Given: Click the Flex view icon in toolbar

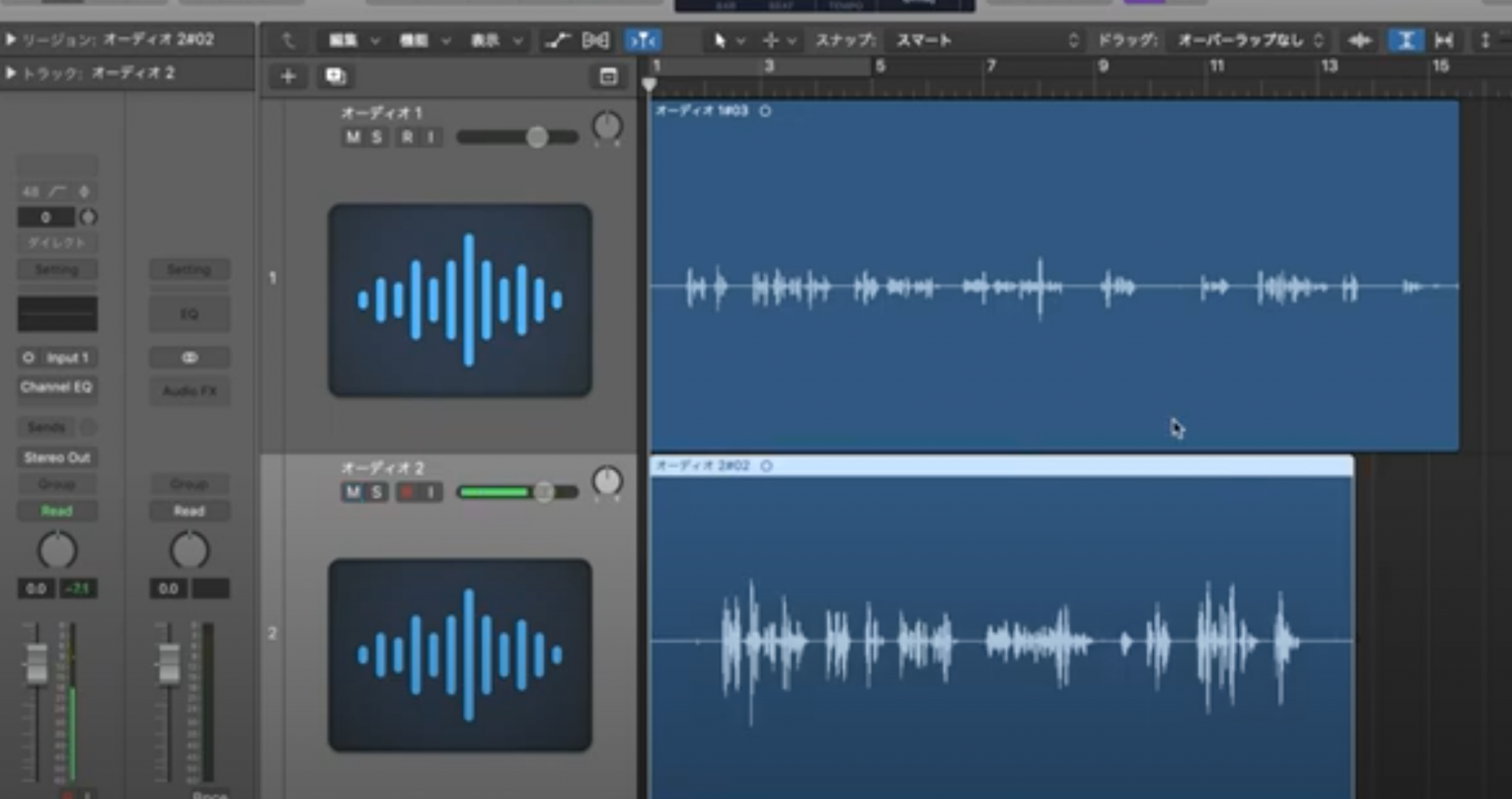Looking at the screenshot, I should click(596, 41).
